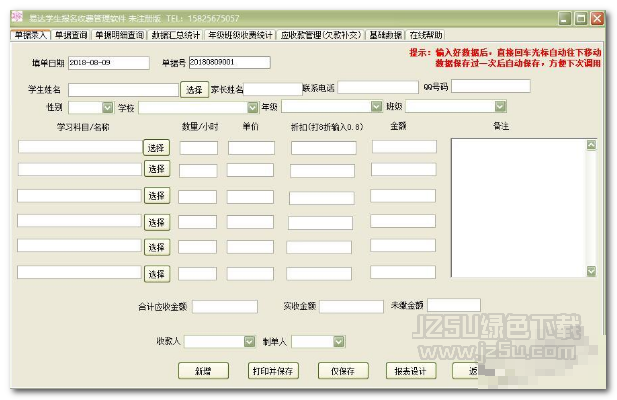The width and height of the screenshot is (617, 400).
Task: Click sixth row 金额 field
Action: (x=403, y=272)
